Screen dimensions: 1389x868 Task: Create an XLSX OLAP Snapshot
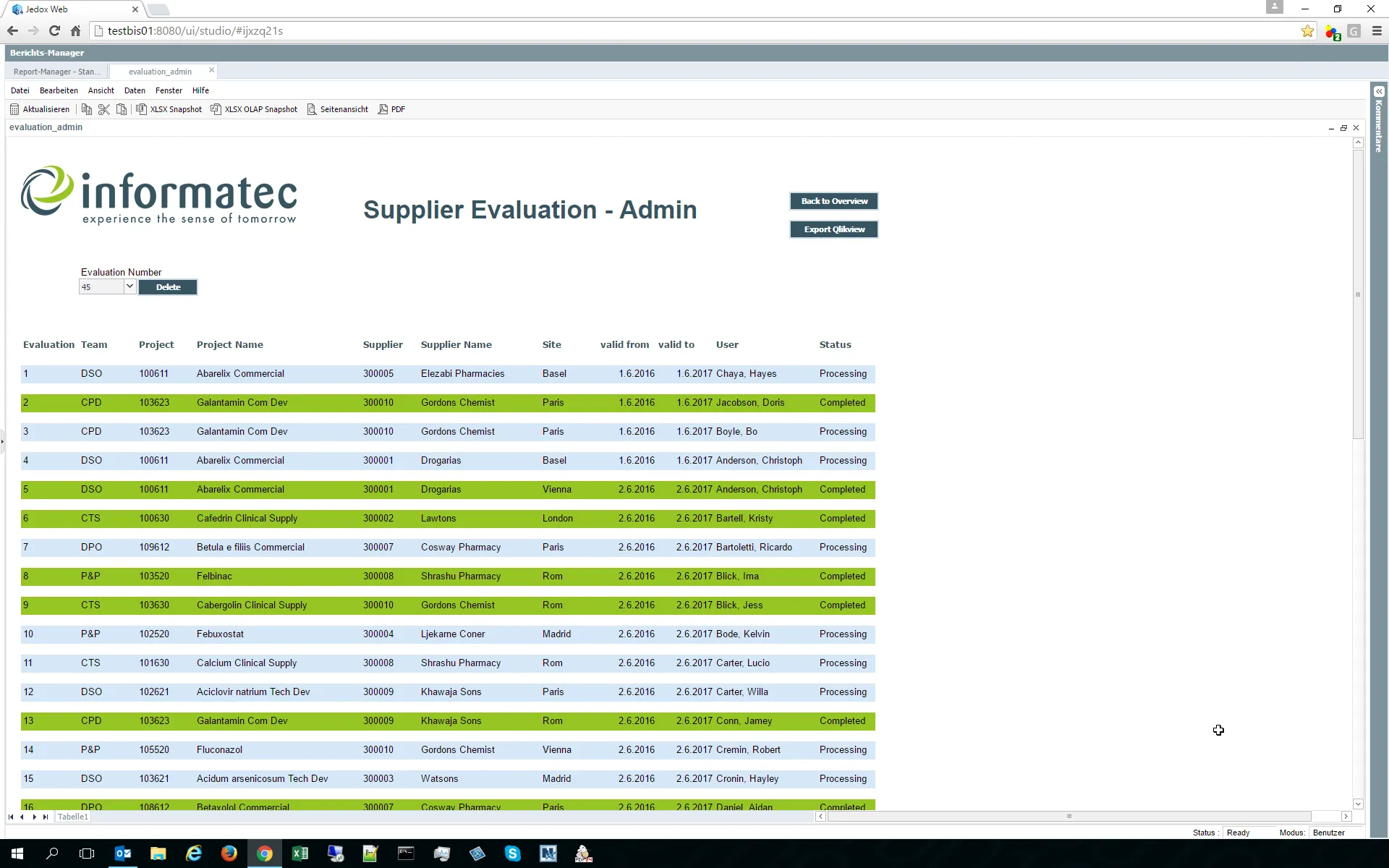point(254,109)
